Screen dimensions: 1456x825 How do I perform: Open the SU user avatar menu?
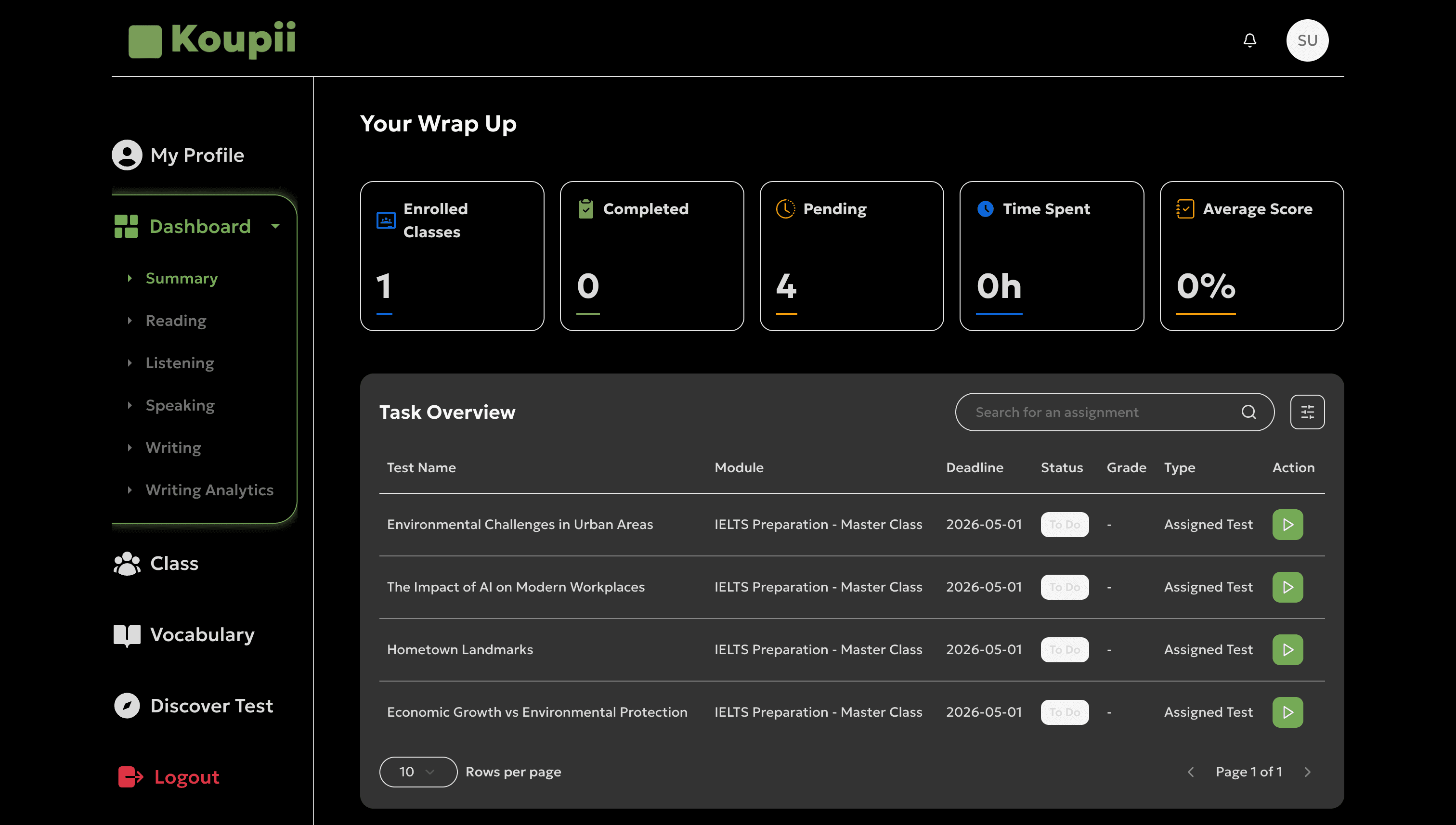click(x=1307, y=40)
